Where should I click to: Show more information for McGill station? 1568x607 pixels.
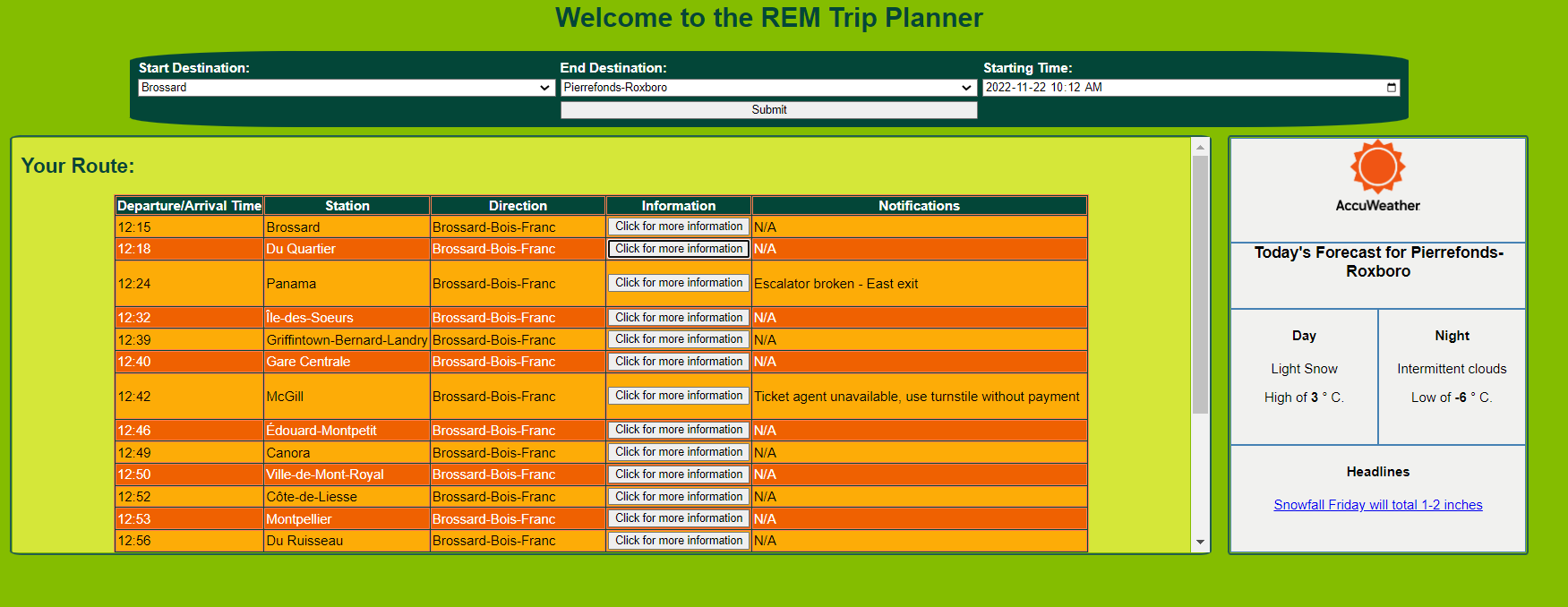pyautogui.click(x=678, y=396)
